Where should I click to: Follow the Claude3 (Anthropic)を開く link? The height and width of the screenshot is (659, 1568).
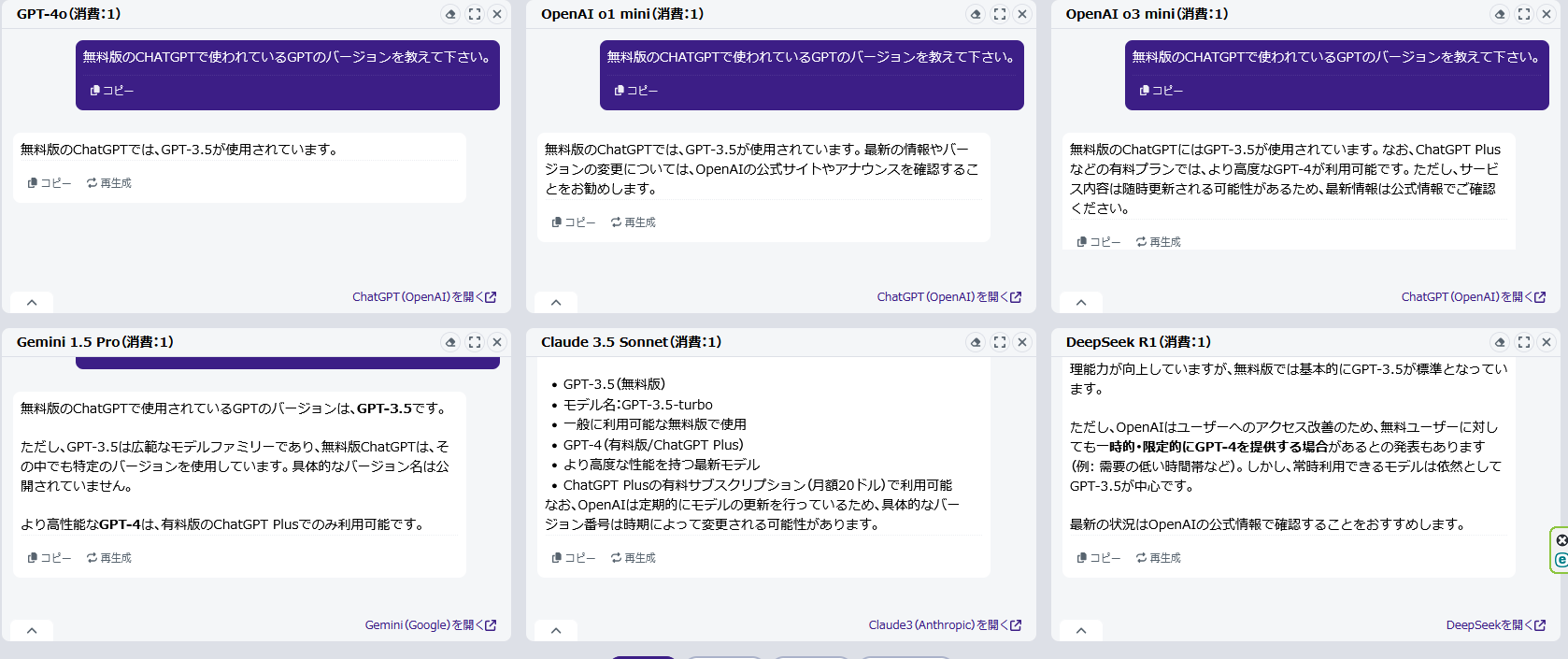click(x=945, y=625)
